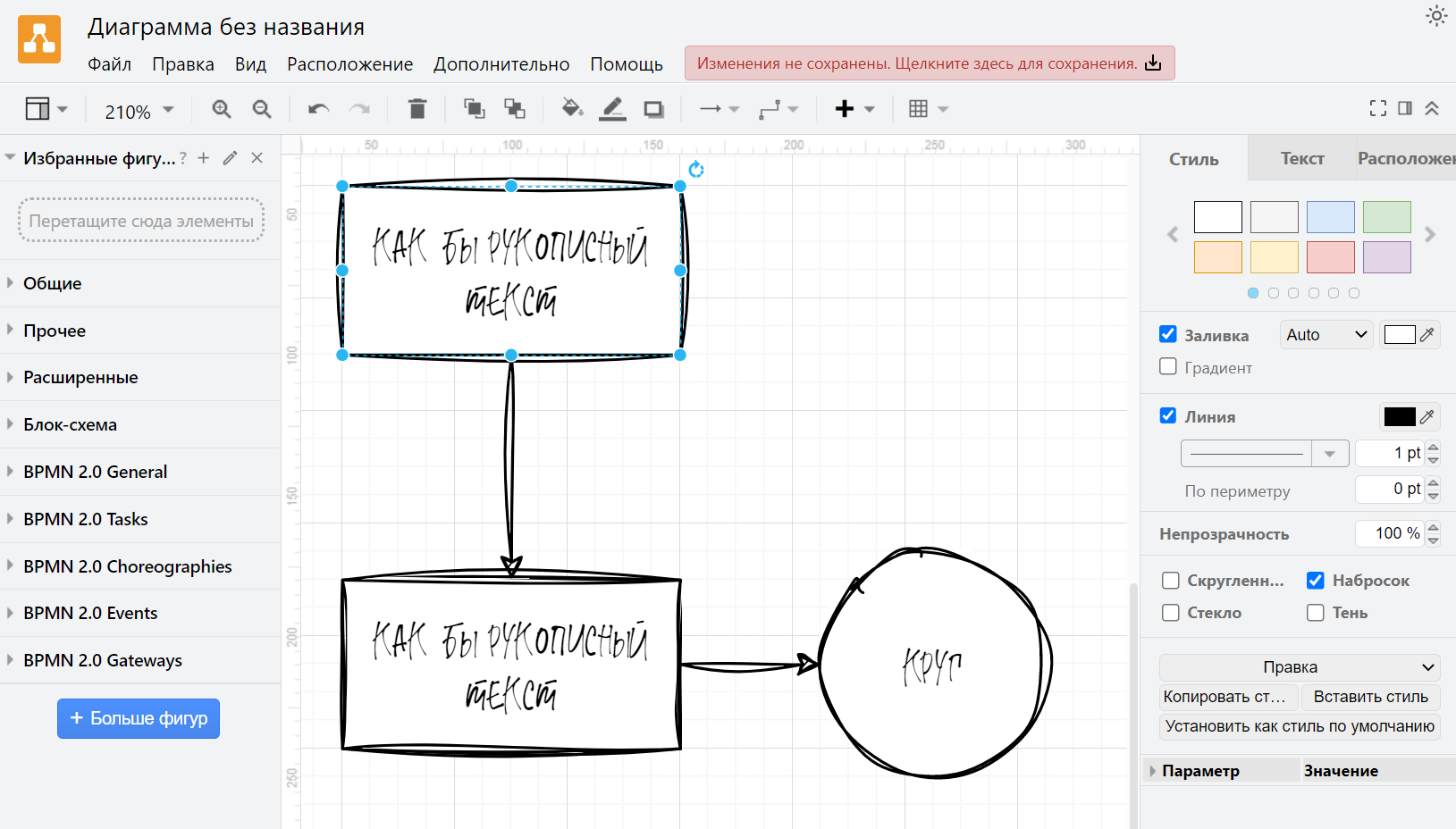The width and height of the screenshot is (1456, 829).
Task: Switch to the Текст tab
Action: click(x=1301, y=159)
